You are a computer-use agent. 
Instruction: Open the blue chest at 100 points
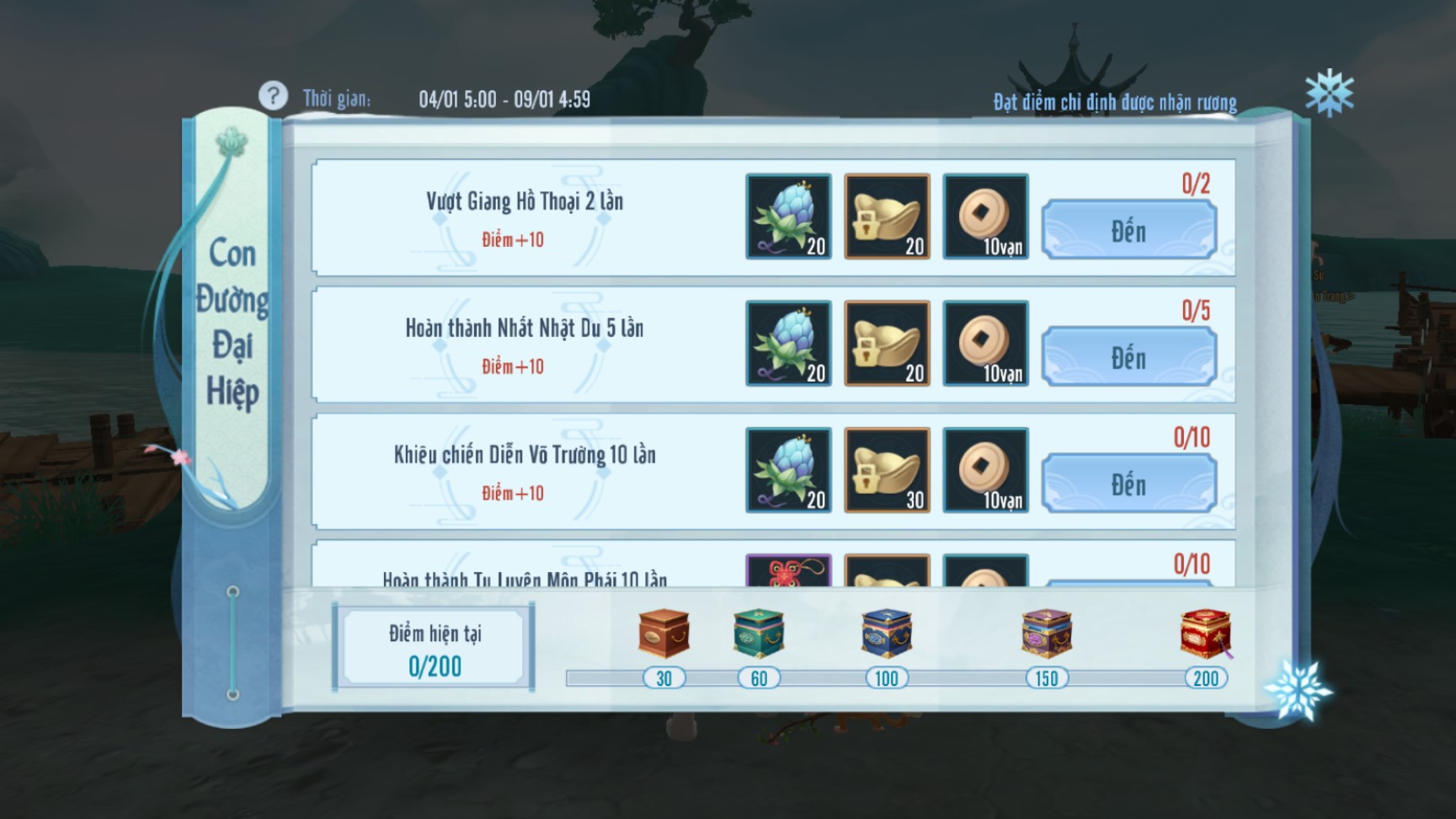pos(887,633)
